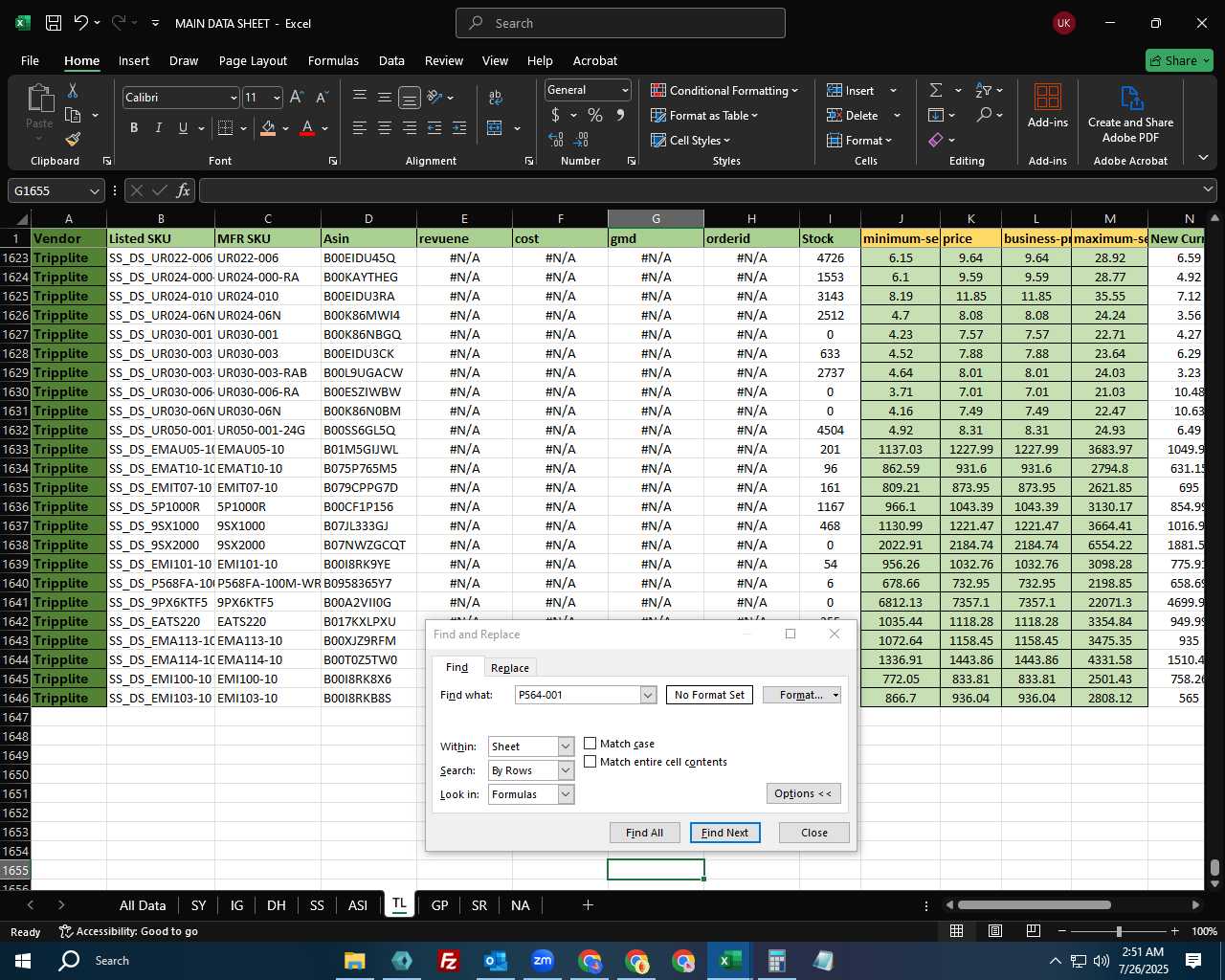
Task: Apply the red Font Color
Action: [x=307, y=127]
